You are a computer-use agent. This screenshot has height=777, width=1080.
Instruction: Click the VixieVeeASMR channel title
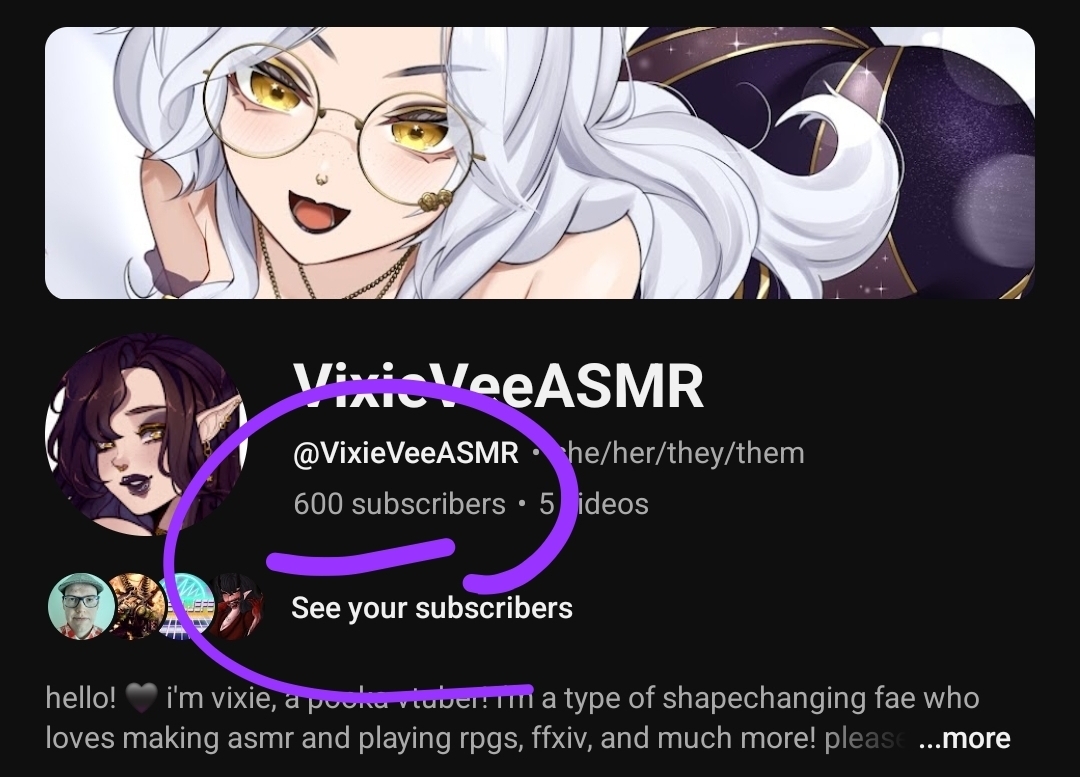498,387
